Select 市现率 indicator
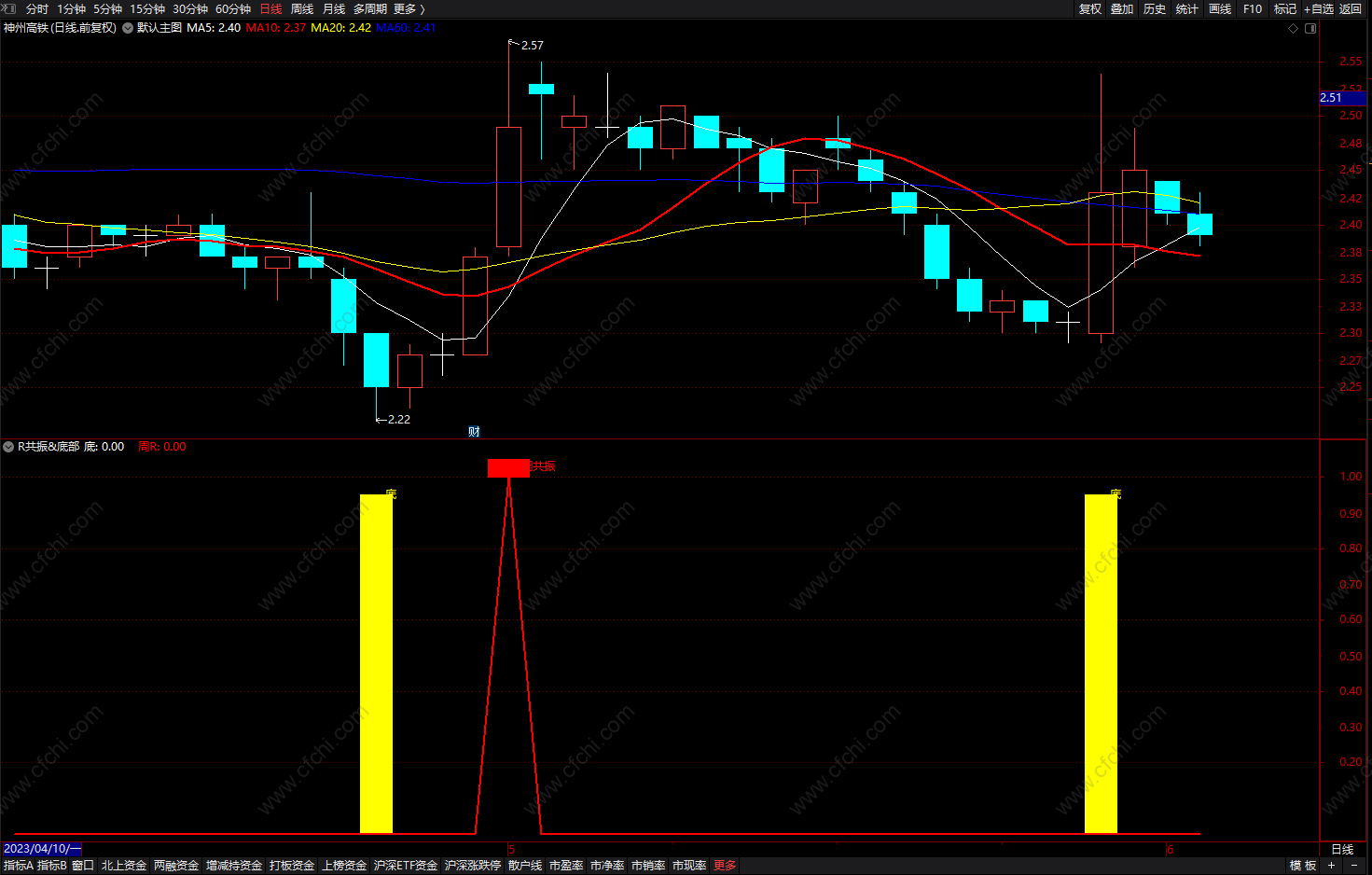Image resolution: width=1372 pixels, height=875 pixels. [x=689, y=866]
